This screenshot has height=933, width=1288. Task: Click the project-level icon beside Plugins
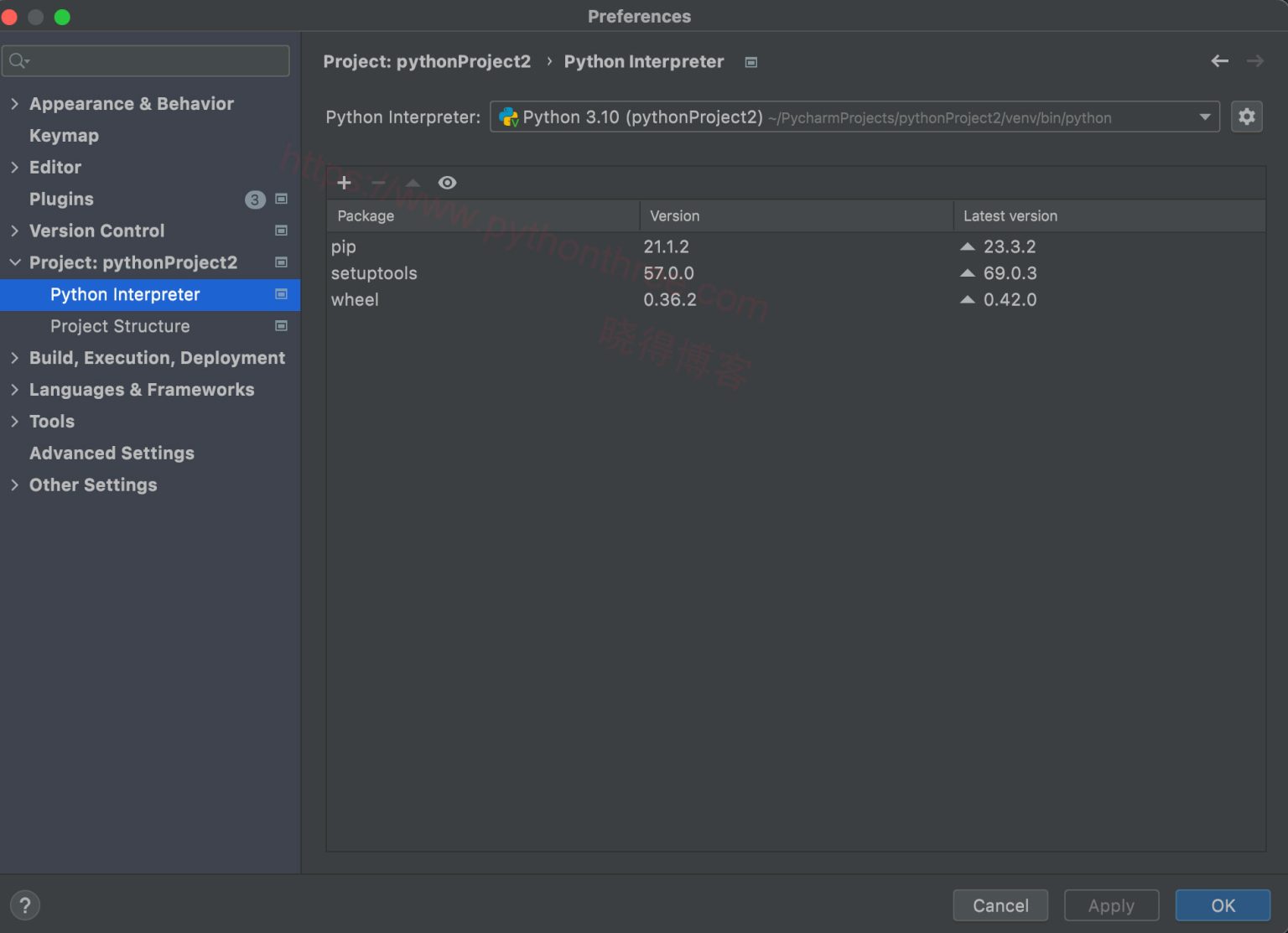coord(282,199)
